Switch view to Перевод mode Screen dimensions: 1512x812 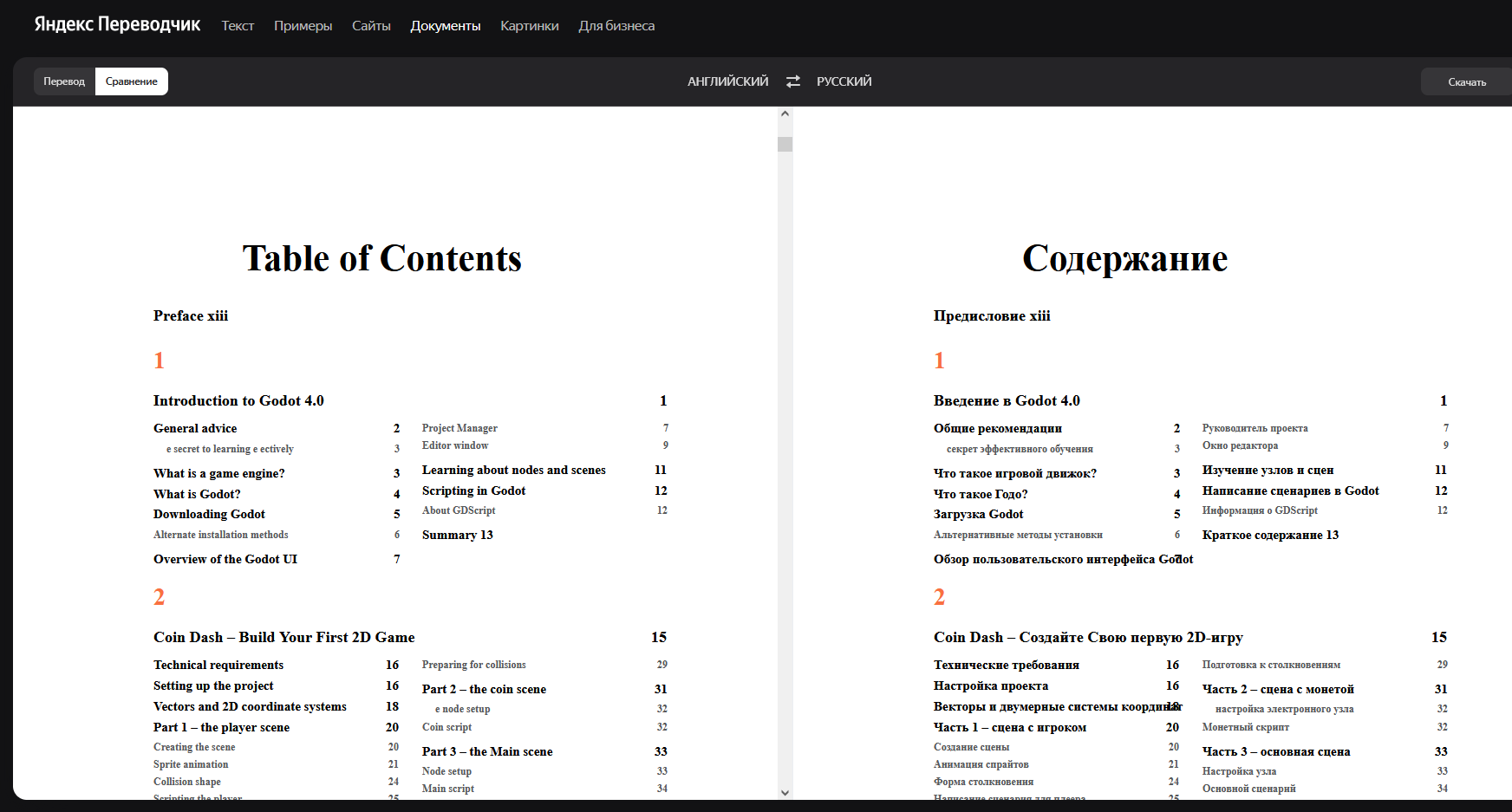coord(64,81)
